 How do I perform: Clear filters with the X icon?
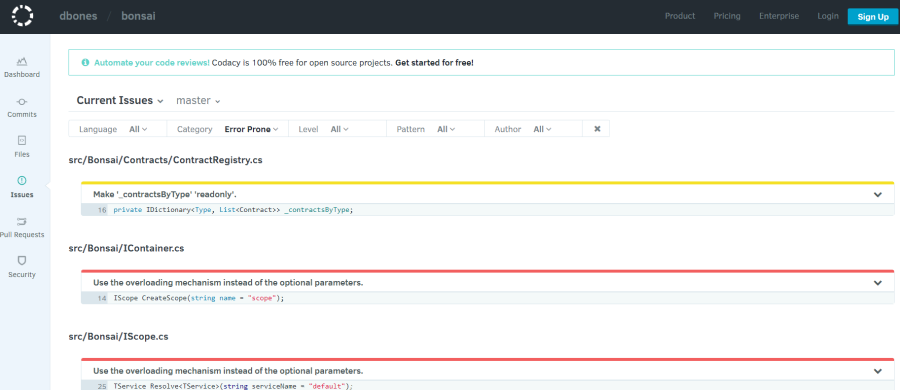click(597, 129)
